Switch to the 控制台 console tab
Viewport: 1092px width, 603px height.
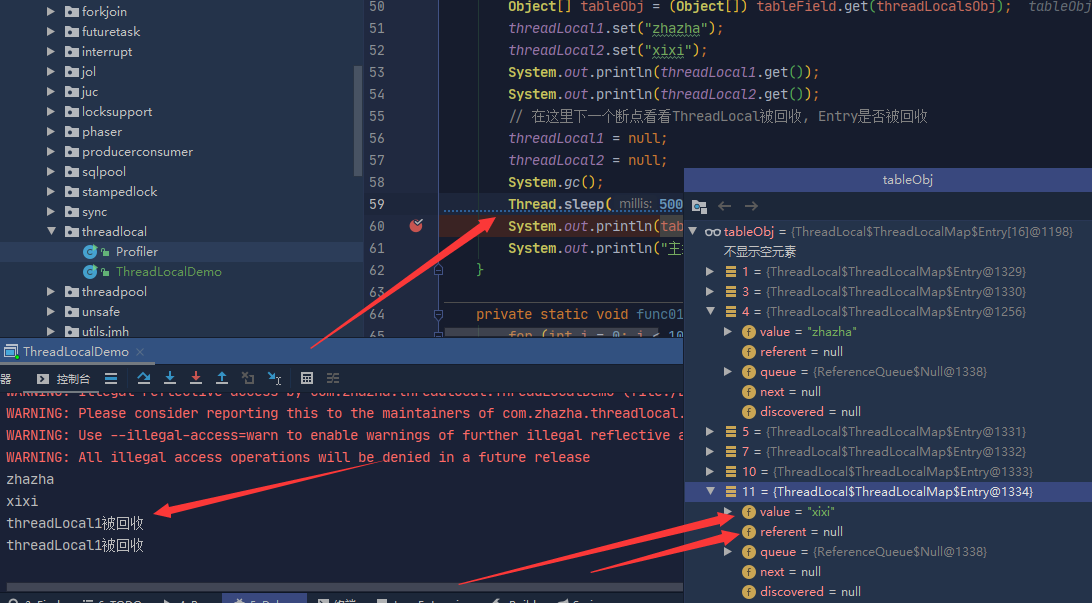point(63,378)
